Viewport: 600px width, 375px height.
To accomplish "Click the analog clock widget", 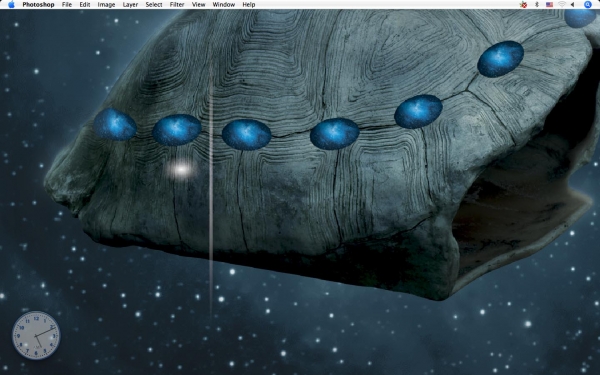I will click(x=36, y=335).
